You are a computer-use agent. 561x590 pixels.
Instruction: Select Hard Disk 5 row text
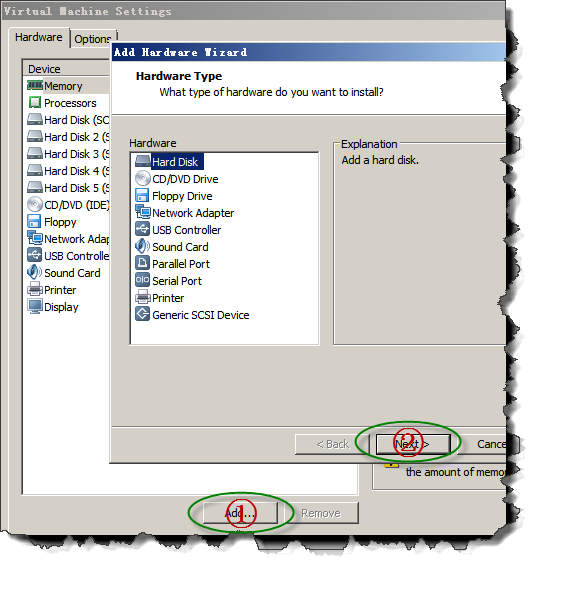click(x=77, y=188)
